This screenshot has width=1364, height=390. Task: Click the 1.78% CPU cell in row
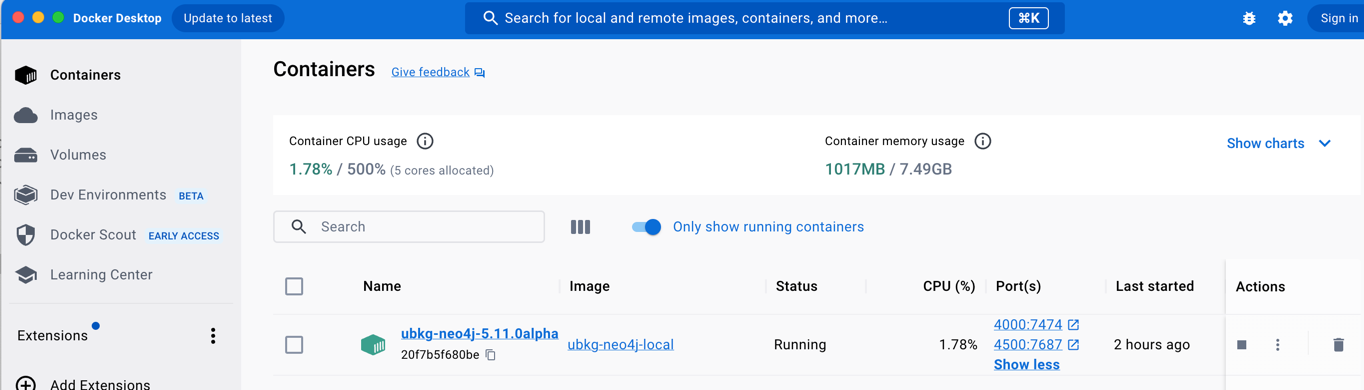coord(958,345)
